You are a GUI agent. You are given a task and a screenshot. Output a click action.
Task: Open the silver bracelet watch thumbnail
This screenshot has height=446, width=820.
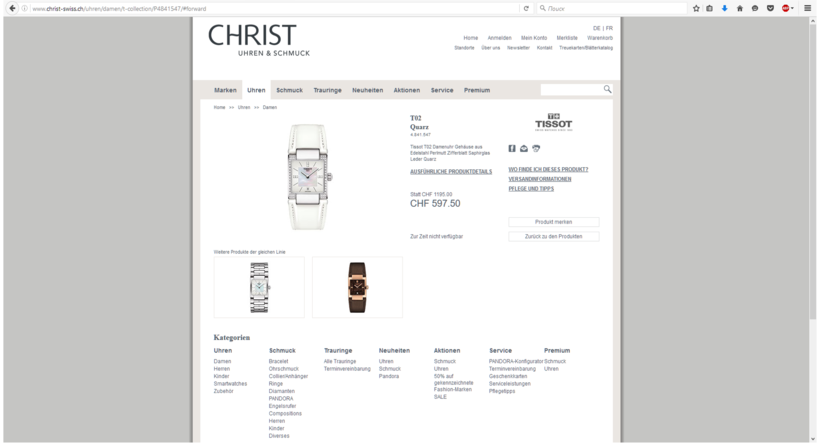point(259,288)
